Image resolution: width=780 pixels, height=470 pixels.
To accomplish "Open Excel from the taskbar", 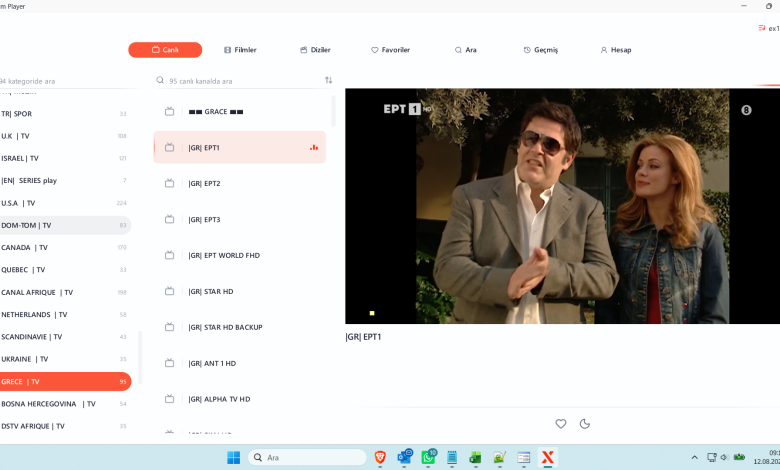I will [476, 458].
